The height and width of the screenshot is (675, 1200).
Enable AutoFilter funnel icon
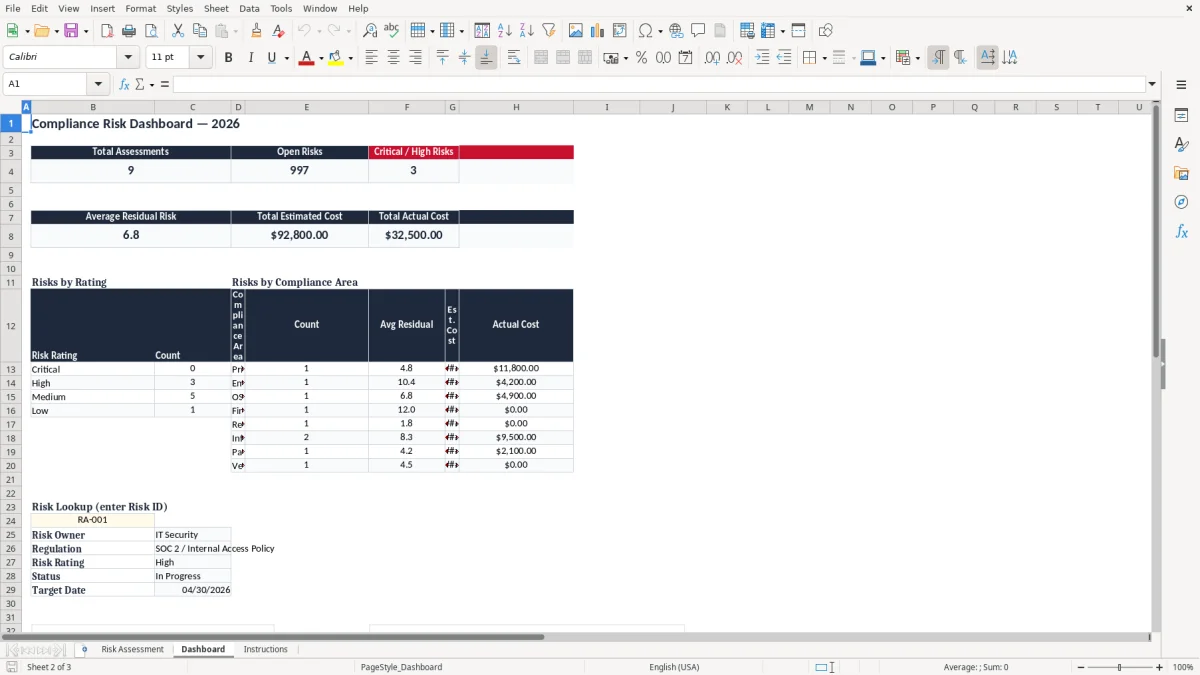549,31
